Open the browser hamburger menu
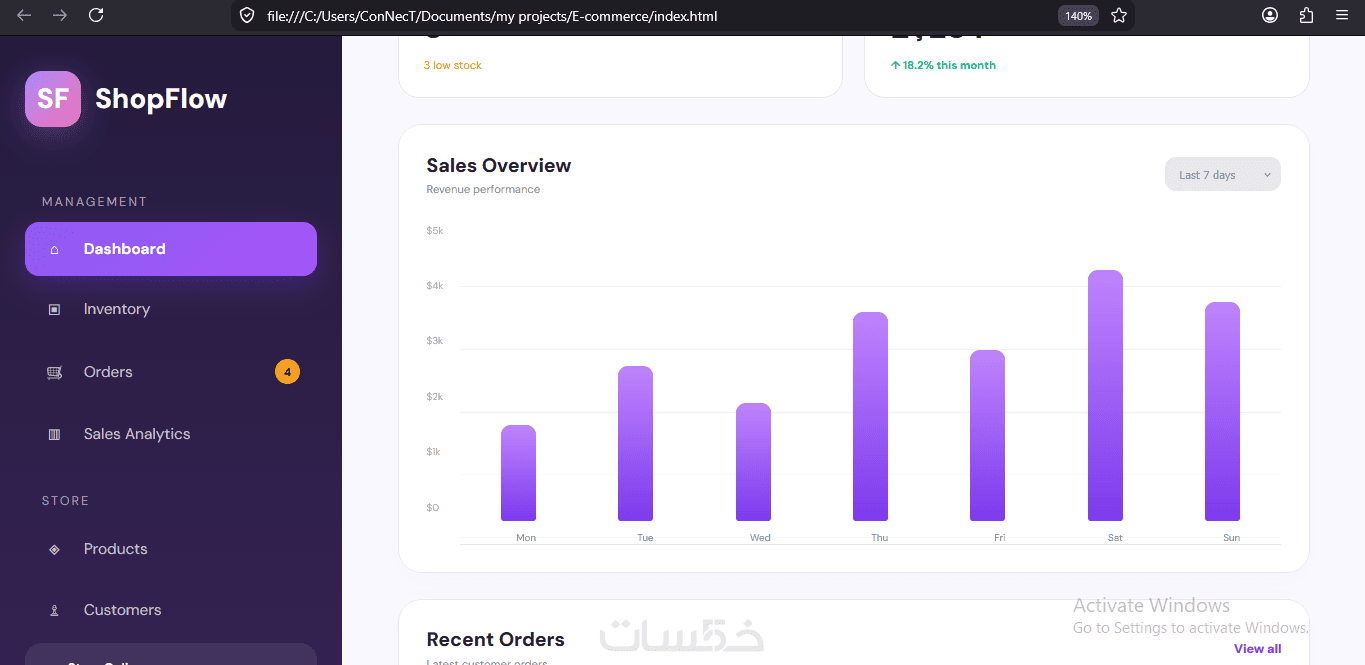Screen dimensions: 1365x665 (x=1342, y=15)
